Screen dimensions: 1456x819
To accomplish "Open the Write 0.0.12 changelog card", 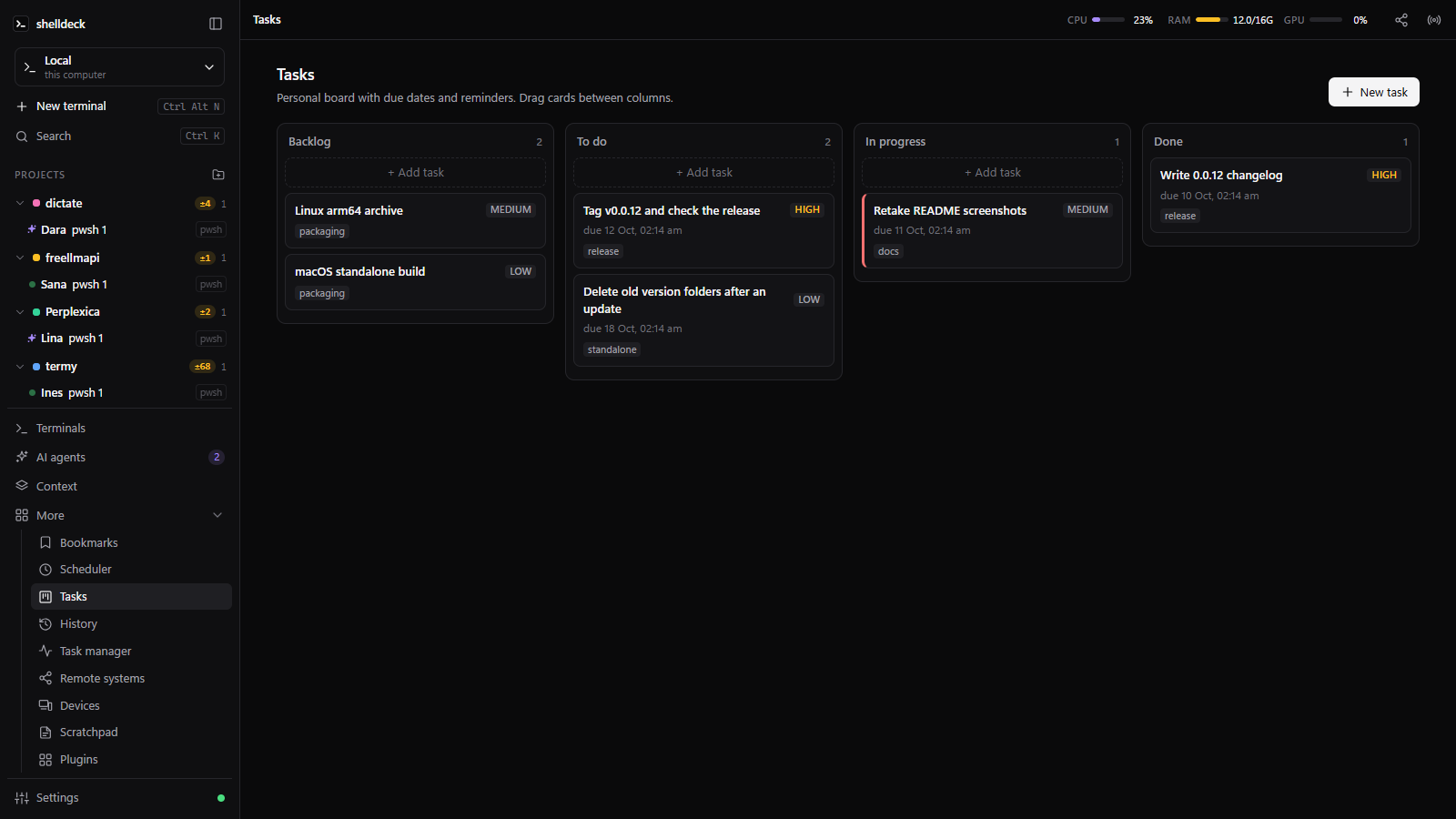I will [x=1280, y=196].
